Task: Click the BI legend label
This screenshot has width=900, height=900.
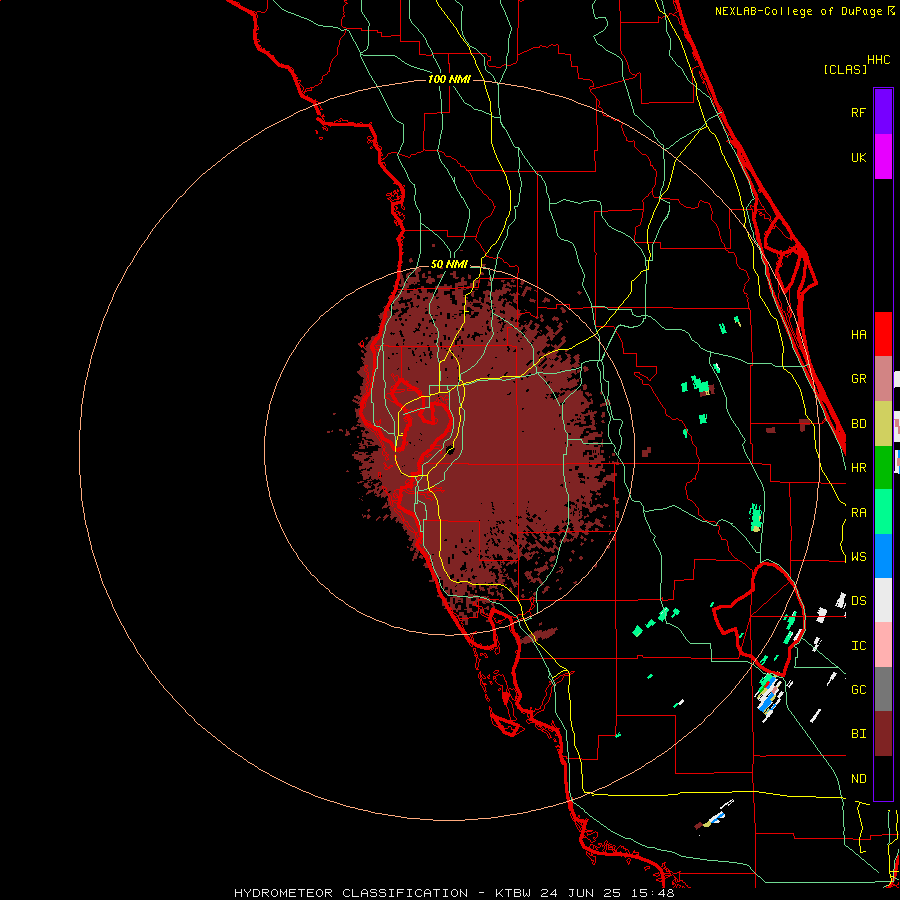Action: pyautogui.click(x=858, y=734)
